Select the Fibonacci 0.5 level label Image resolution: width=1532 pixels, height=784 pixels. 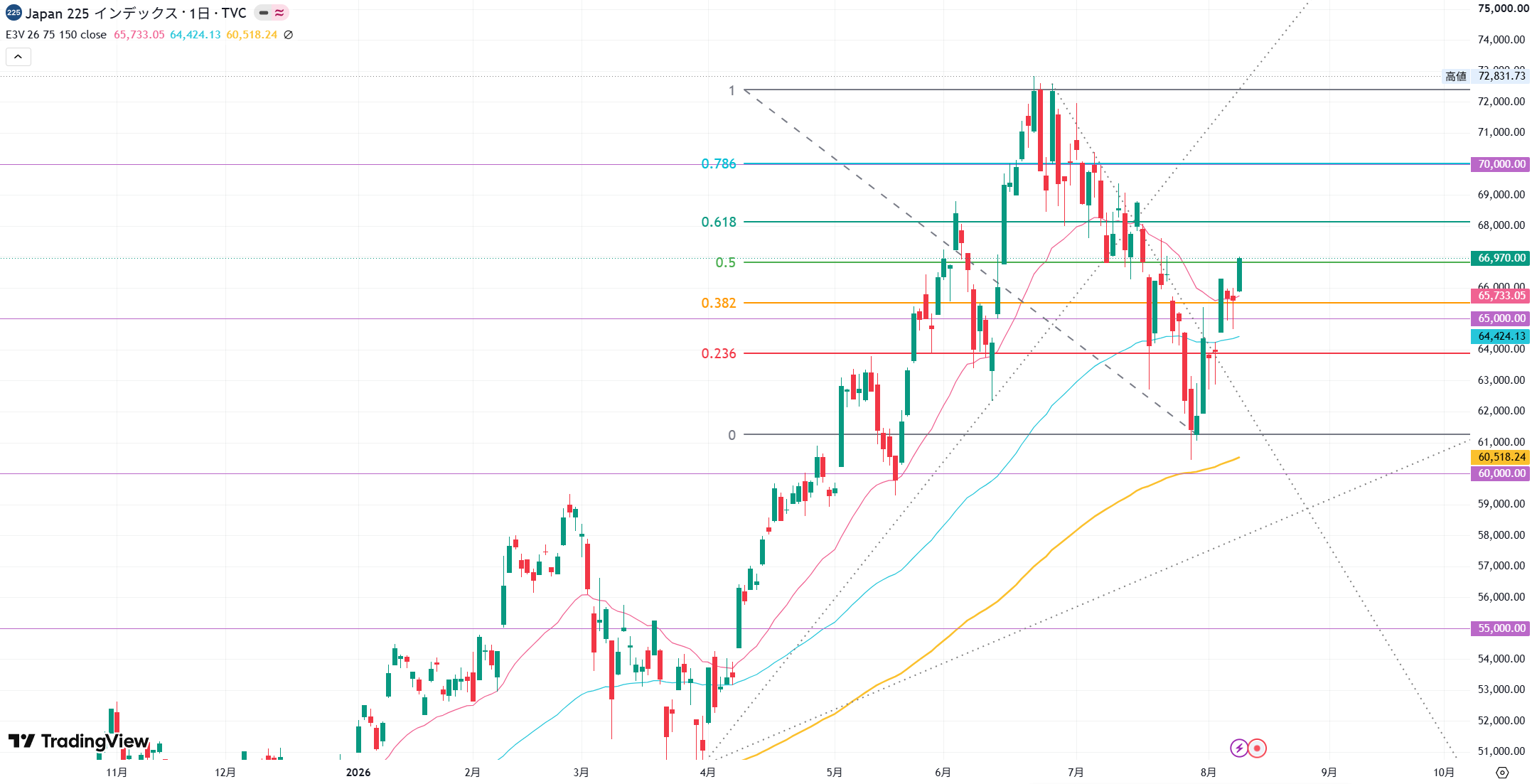coord(726,262)
